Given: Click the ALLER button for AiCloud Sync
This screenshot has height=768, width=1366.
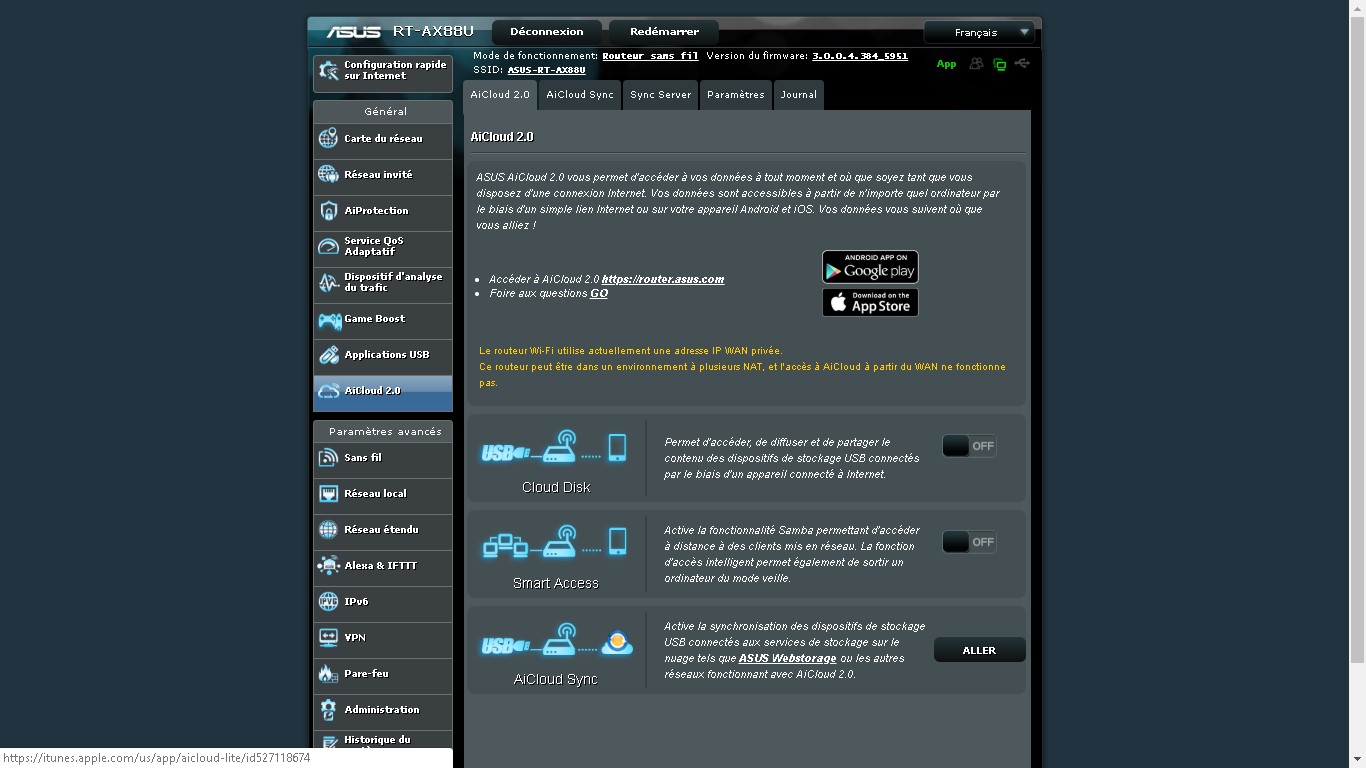Looking at the screenshot, I should (979, 650).
